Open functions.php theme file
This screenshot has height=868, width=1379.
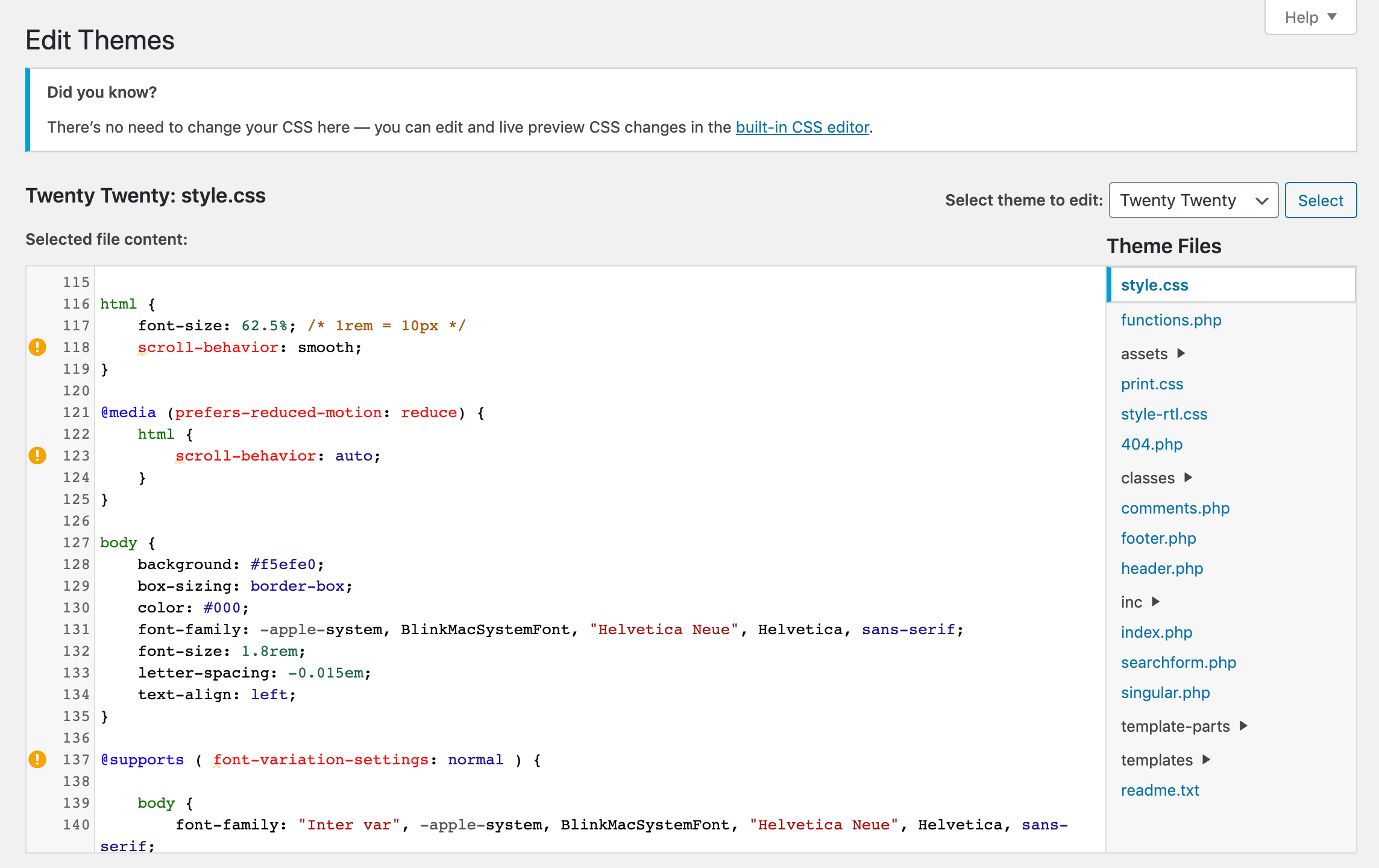(x=1171, y=320)
